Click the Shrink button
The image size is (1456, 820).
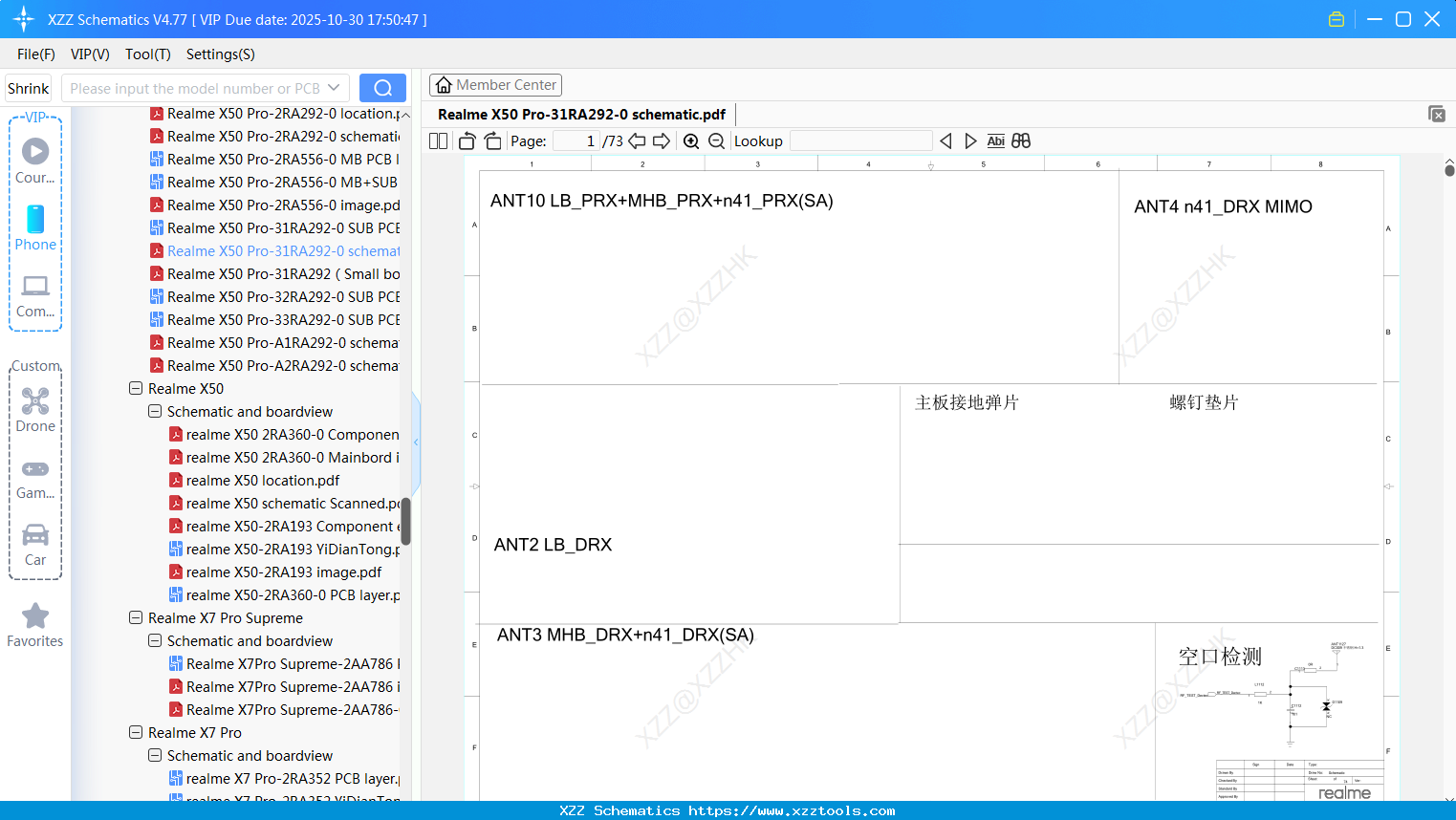tap(28, 88)
